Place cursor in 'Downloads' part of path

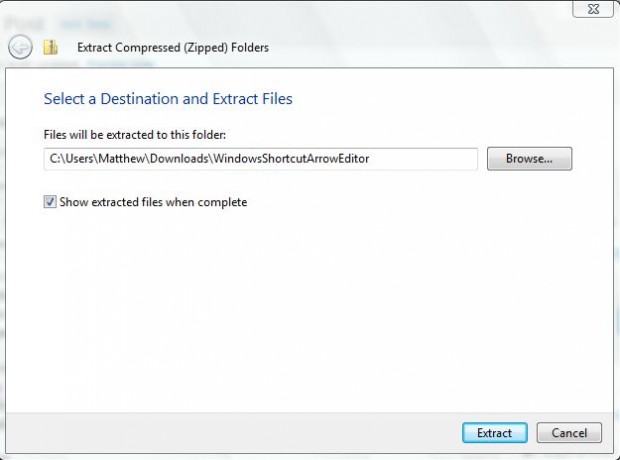(x=179, y=159)
